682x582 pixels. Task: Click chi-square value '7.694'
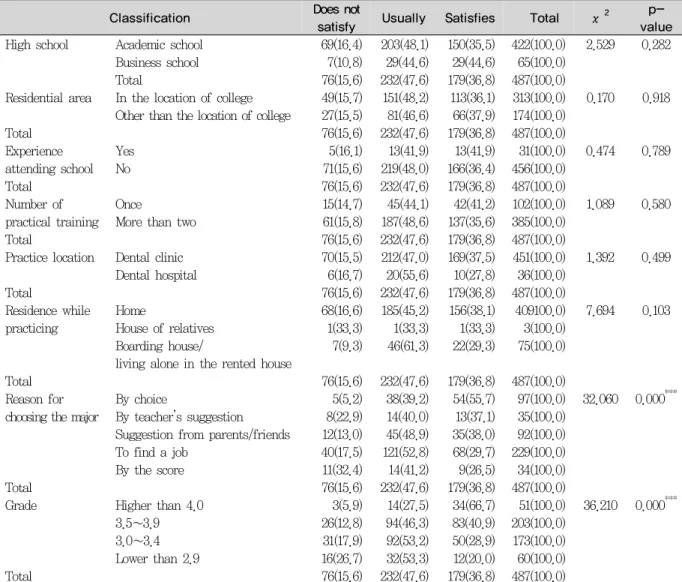point(600,311)
